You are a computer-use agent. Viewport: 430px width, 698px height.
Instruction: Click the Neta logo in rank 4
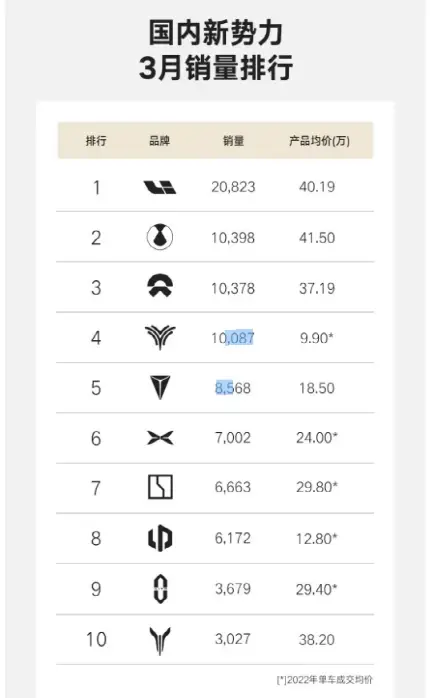pyautogui.click(x=160, y=337)
